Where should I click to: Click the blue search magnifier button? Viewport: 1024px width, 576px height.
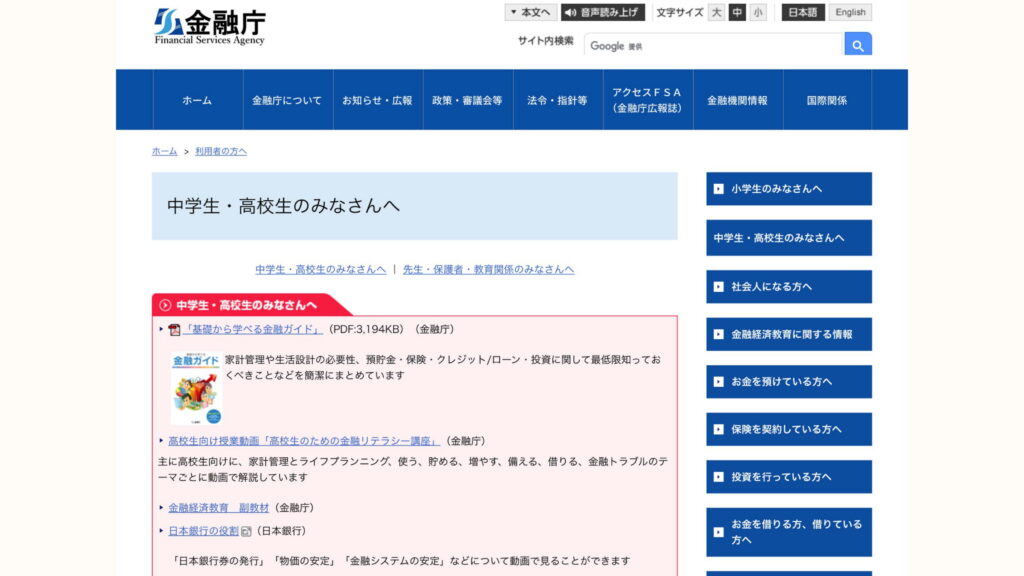tap(858, 45)
